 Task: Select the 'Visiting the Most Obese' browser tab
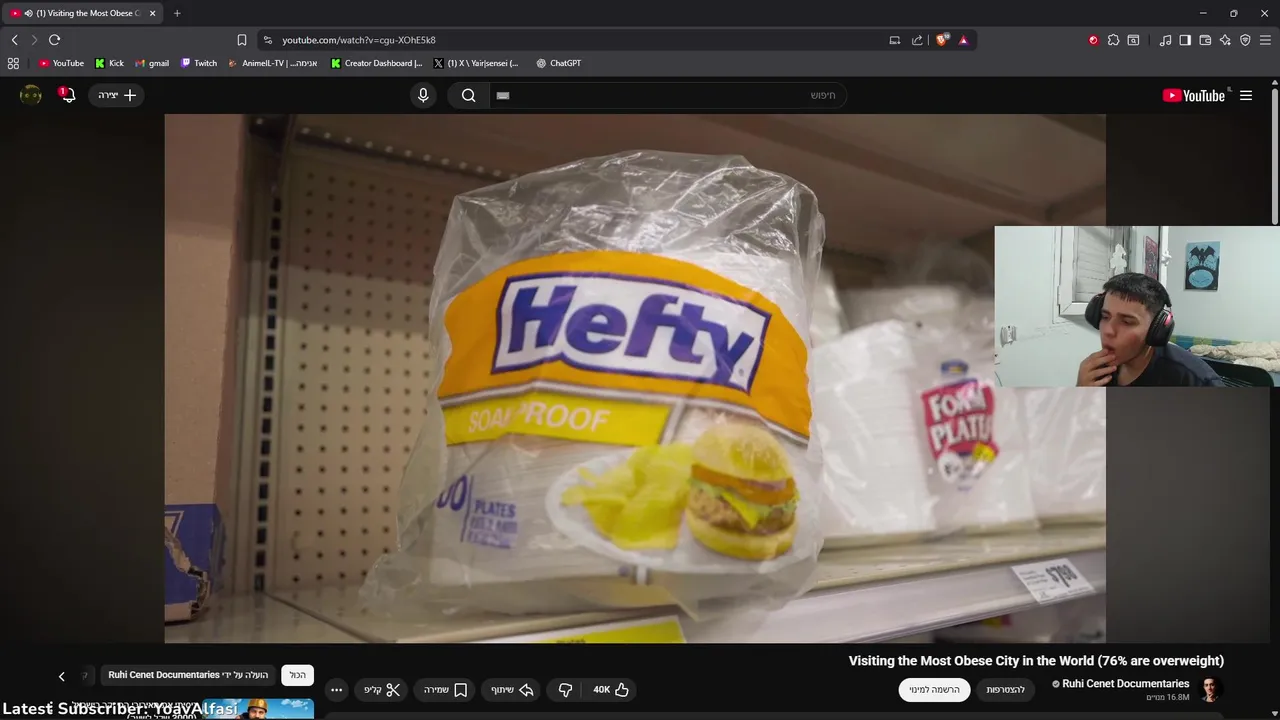tap(82, 13)
